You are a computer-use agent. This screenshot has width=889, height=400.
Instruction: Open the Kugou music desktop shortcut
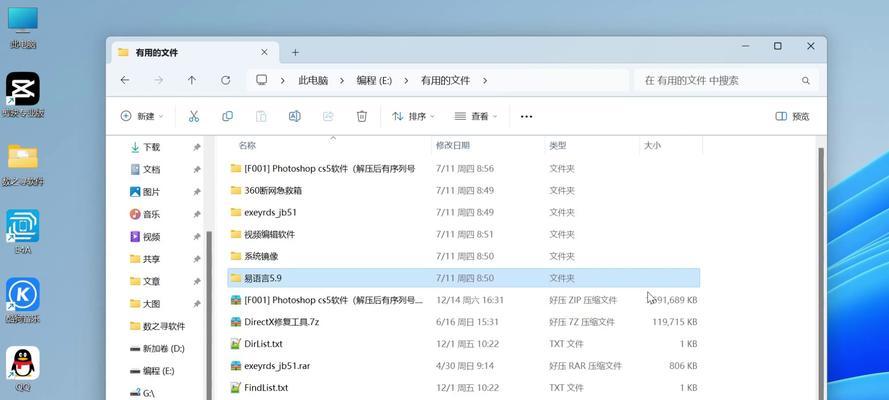pyautogui.click(x=23, y=300)
